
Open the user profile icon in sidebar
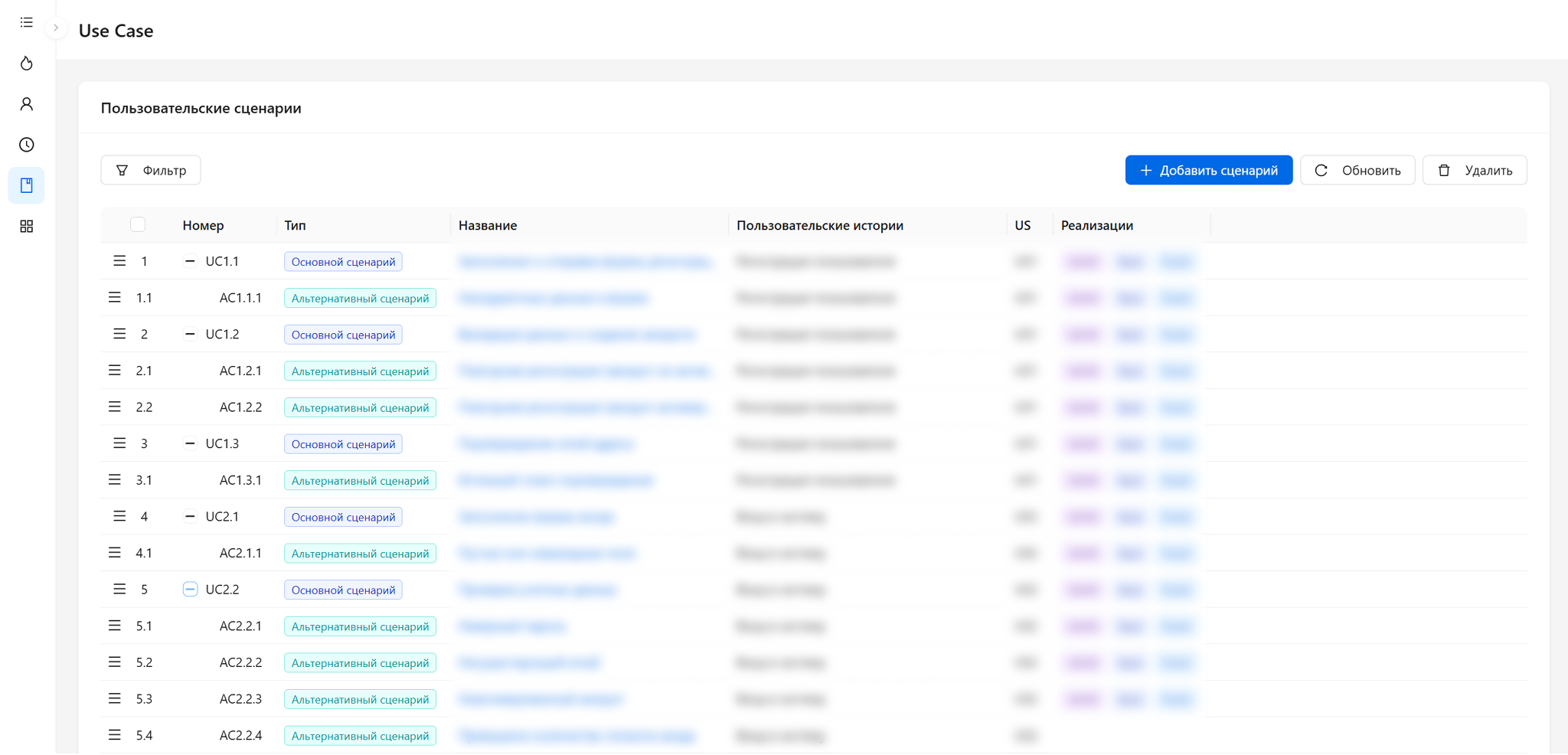coord(27,104)
